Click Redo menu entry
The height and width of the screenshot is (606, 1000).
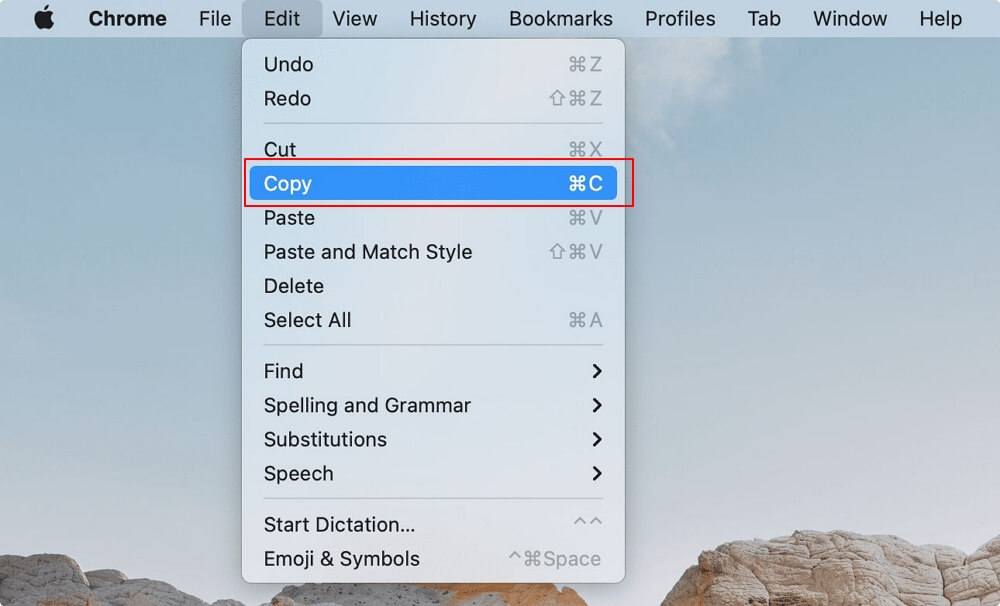pyautogui.click(x=287, y=99)
